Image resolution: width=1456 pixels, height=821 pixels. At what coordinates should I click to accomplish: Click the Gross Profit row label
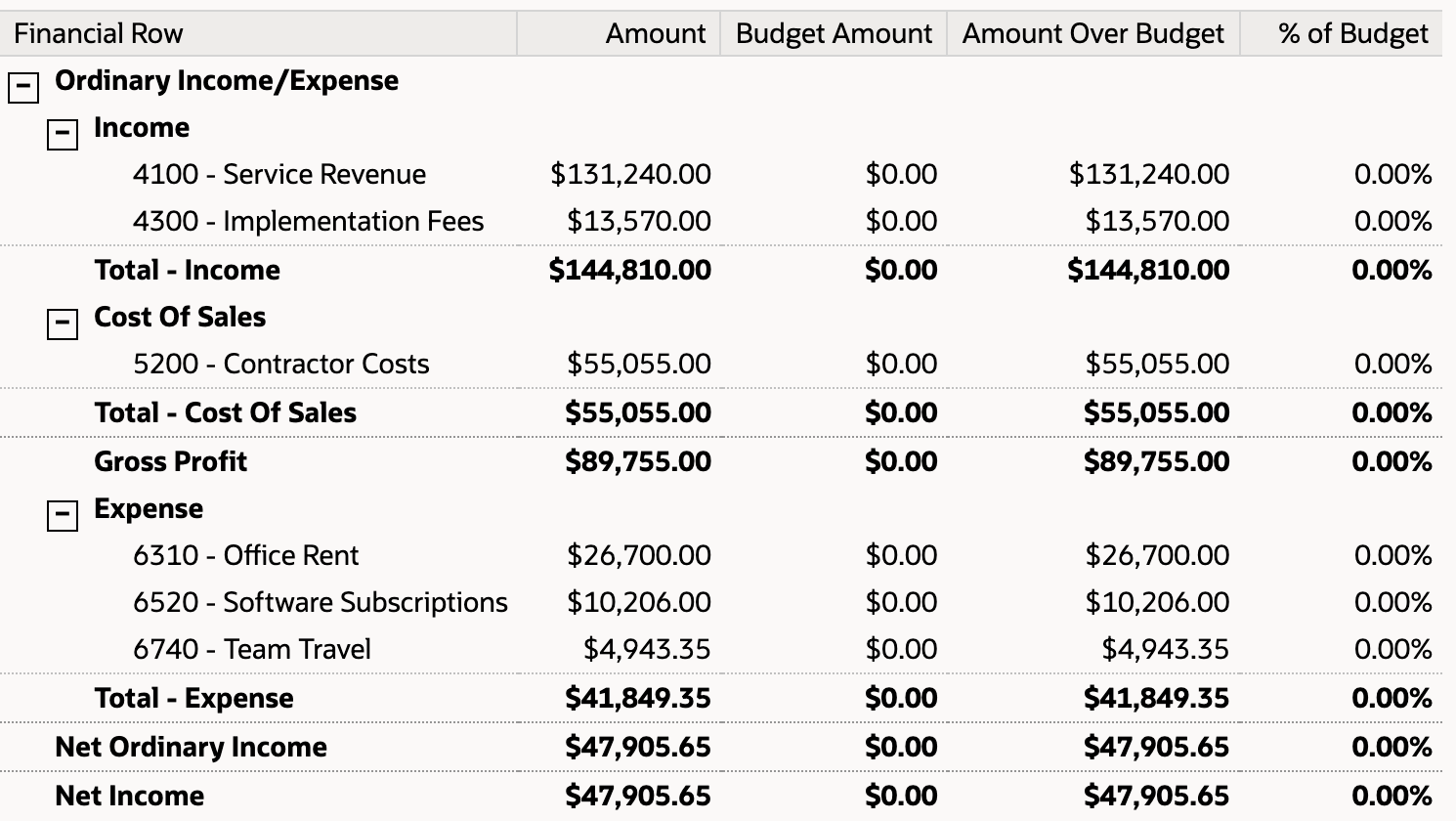point(171,461)
